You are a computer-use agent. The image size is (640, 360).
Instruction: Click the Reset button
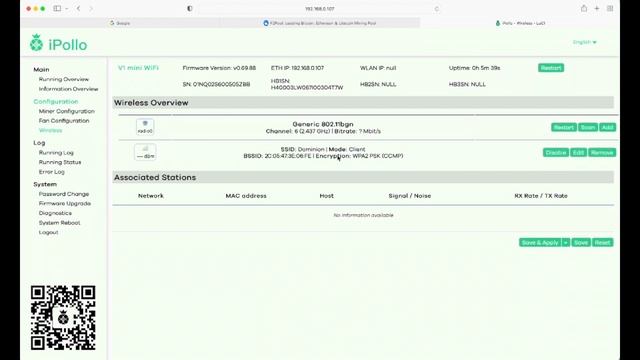click(x=602, y=242)
